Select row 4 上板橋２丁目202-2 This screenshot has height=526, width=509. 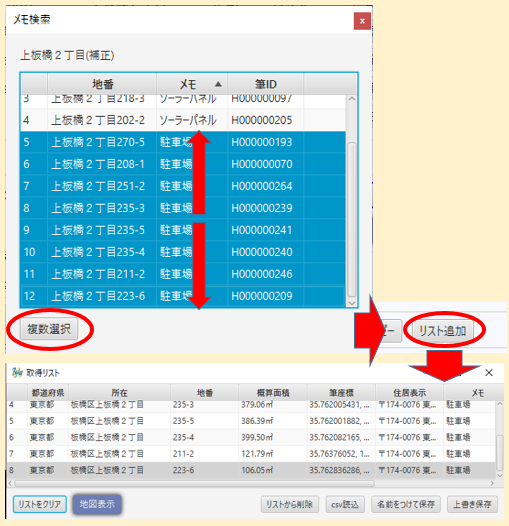coord(183,120)
